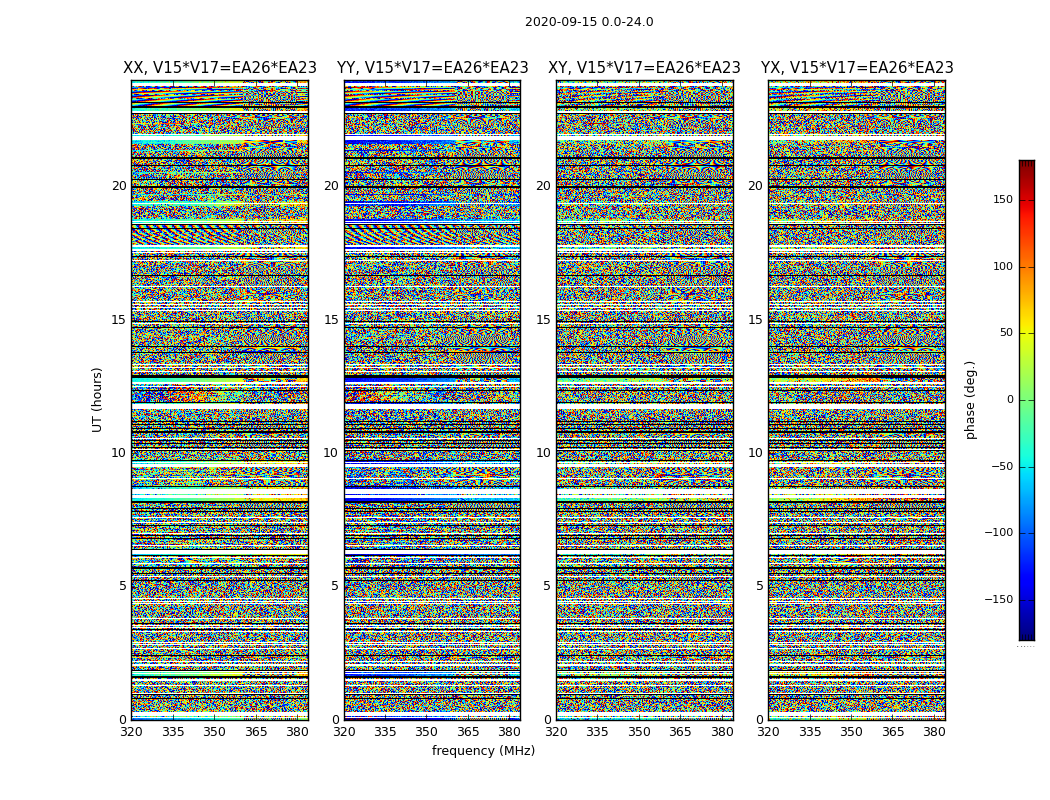
Task: Click the '335' frequency tick under YX panel
Action: (810, 732)
